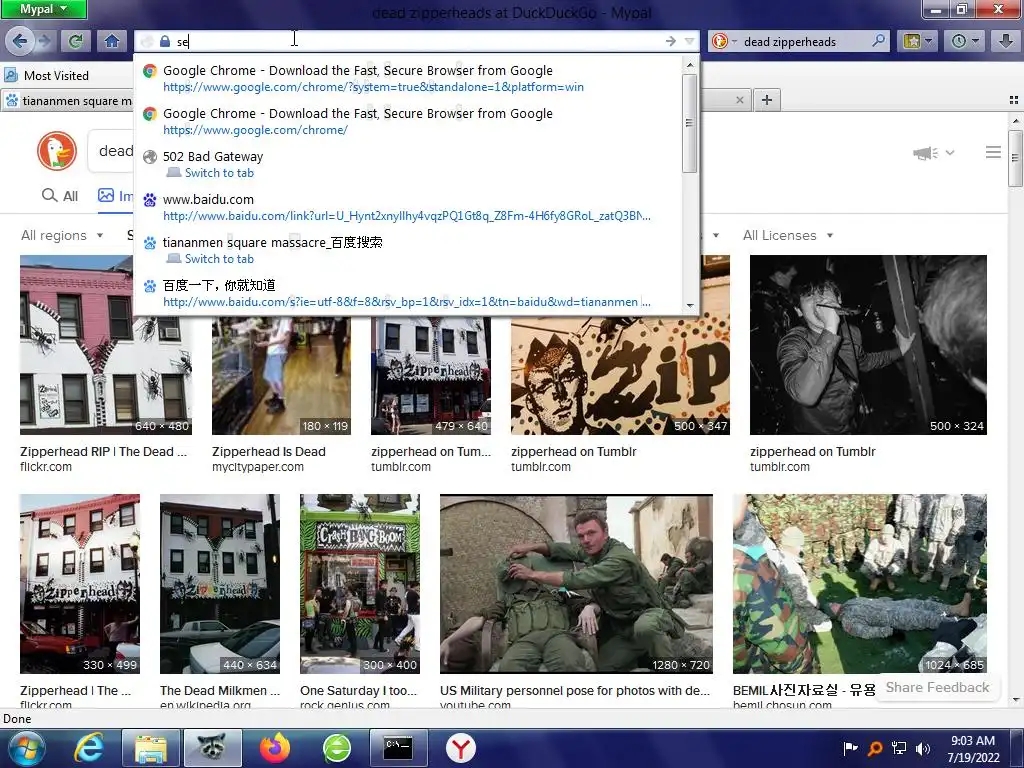Click the suggestion list scrollbar thumb
Viewport: 1024px width, 768px height.
click(690, 123)
